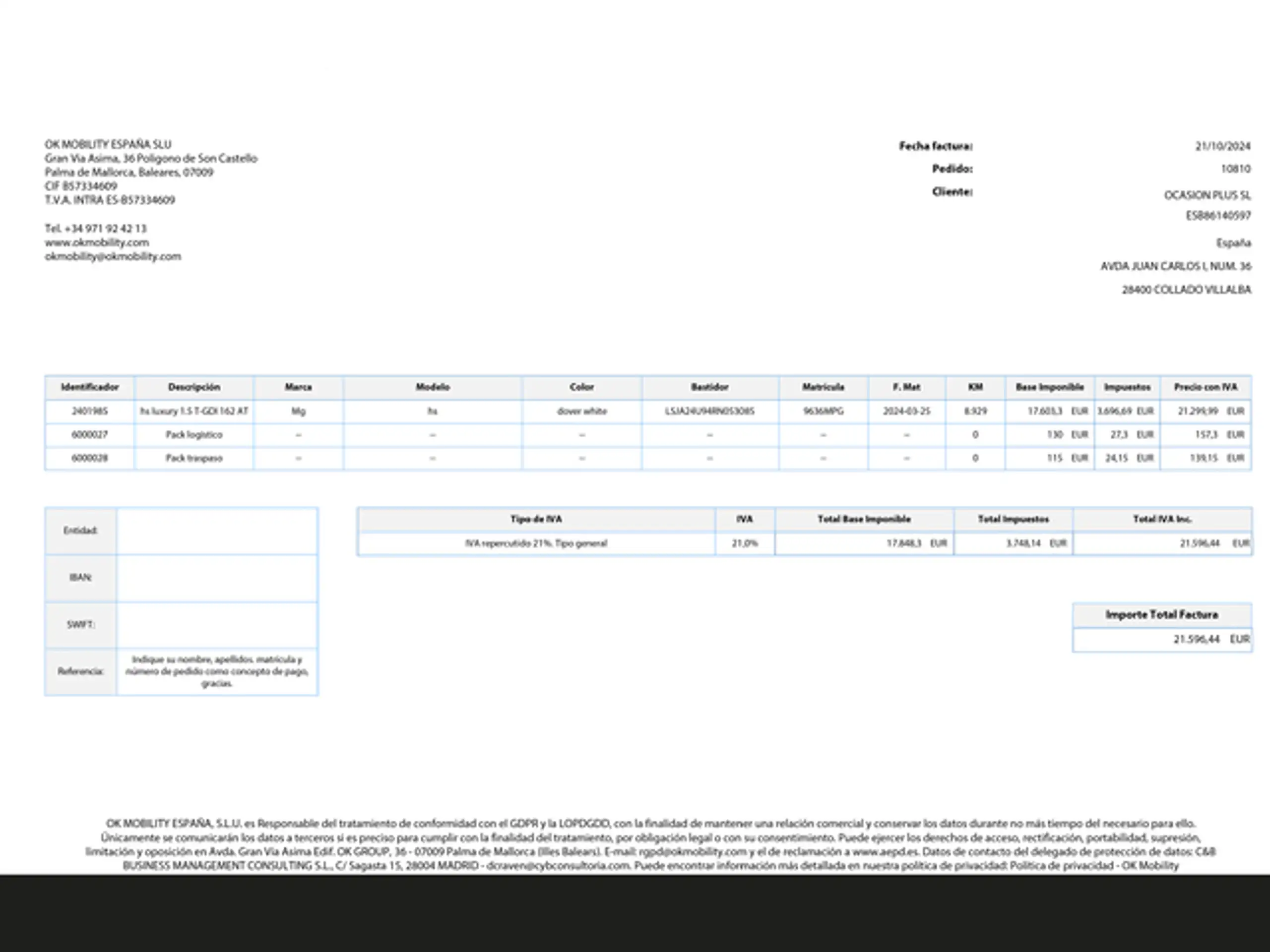Viewport: 1270px width, 952px height.
Task: Select the 'Pack traspaso' description
Action: (x=194, y=459)
